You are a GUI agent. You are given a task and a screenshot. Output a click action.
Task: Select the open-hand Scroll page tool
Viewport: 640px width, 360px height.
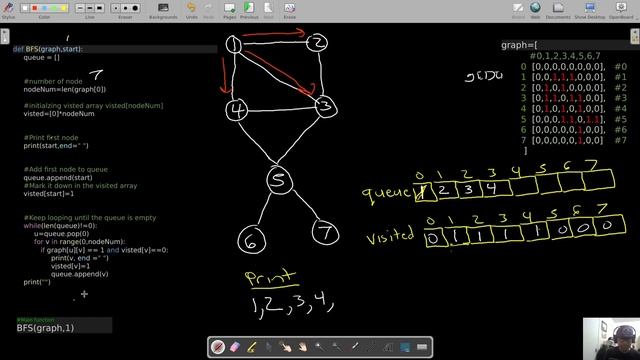click(302, 347)
